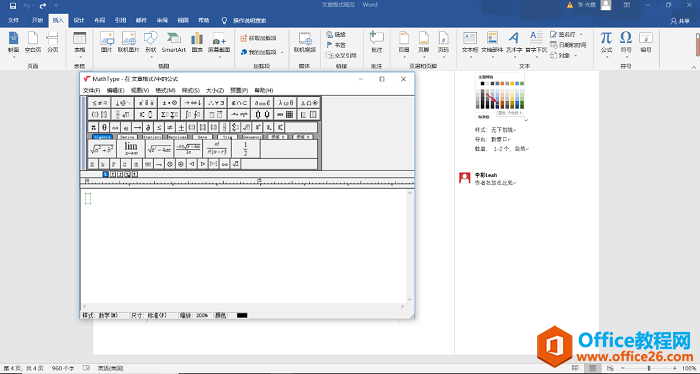Open MathType matrix templates palette
The width and height of the screenshot is (700, 374).
coord(285,114)
